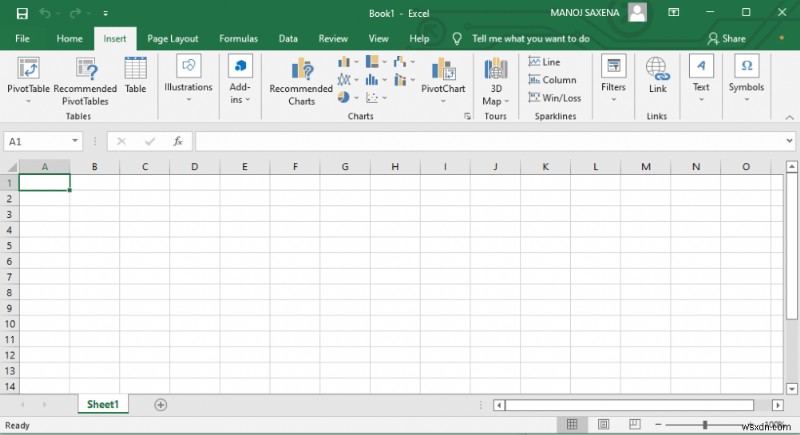Switch to the Formulas tab
800x435 pixels.
(x=238, y=39)
